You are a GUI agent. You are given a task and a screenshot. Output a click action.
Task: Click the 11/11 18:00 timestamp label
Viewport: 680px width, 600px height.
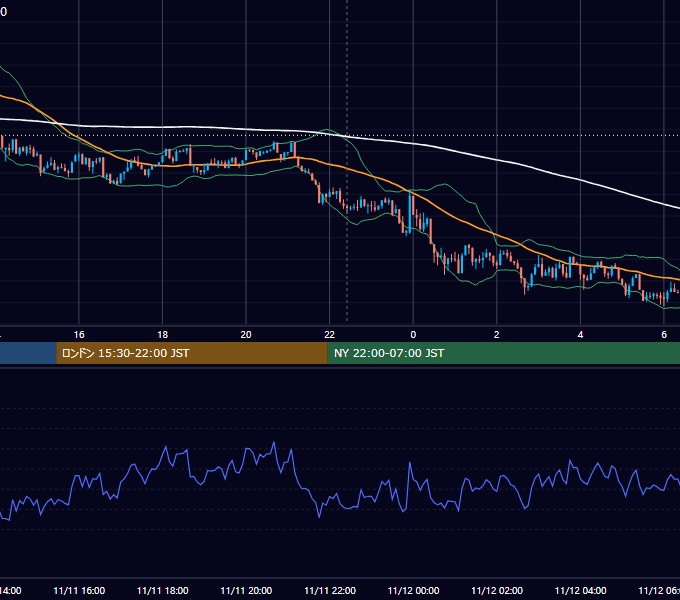click(163, 590)
